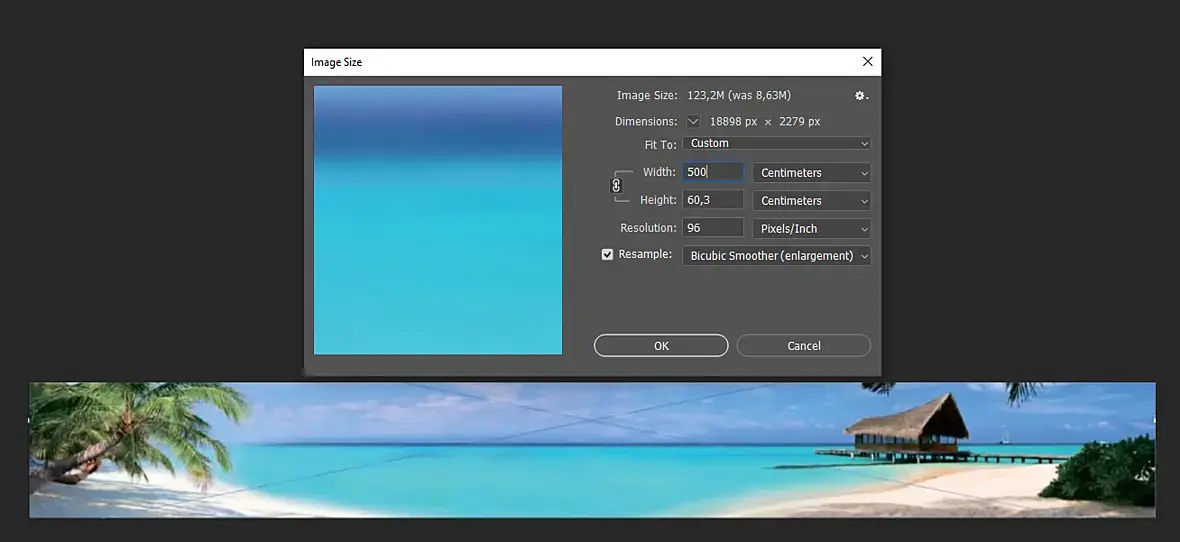Click the Resolution field showing 96
This screenshot has width=1180, height=542.
point(713,228)
